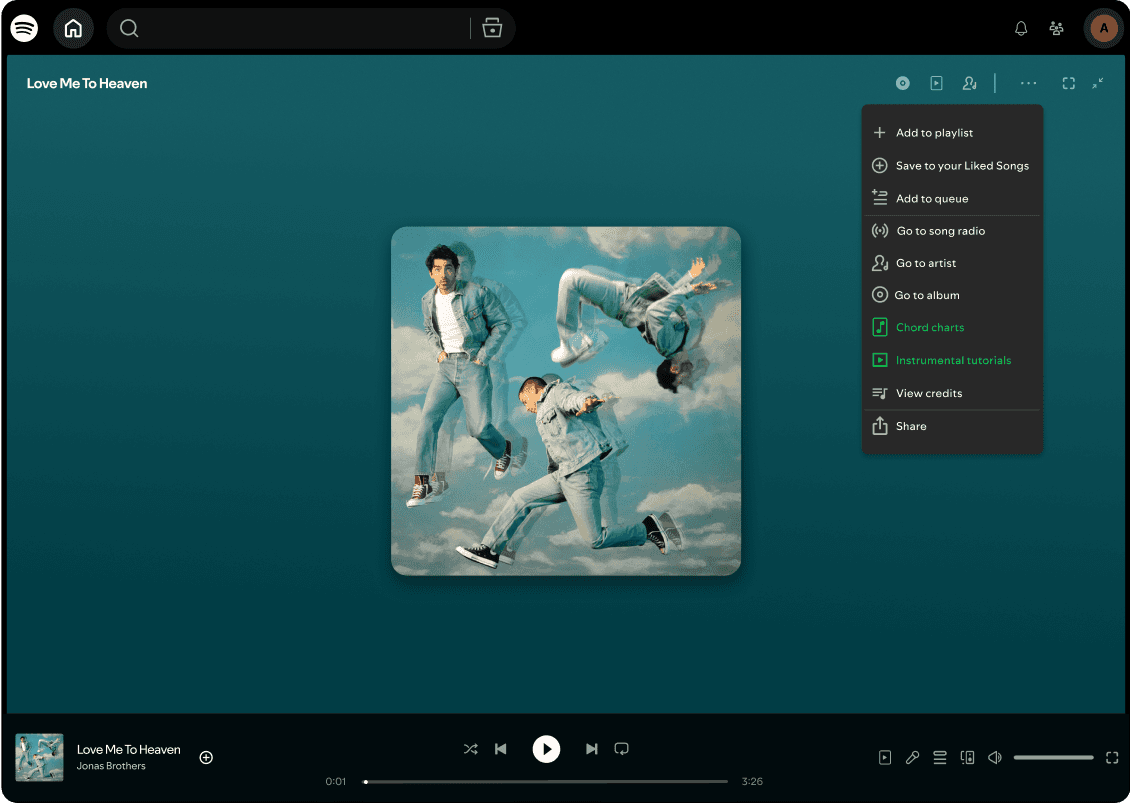
Task: Toggle lyrics microphone icon
Action: click(x=912, y=758)
